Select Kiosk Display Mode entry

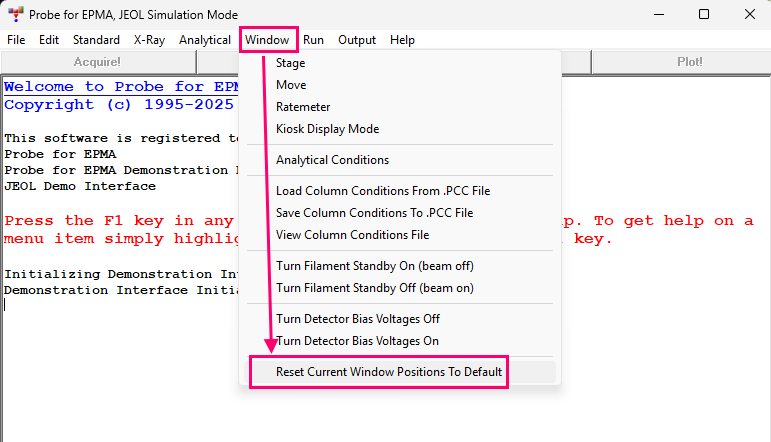[327, 129]
